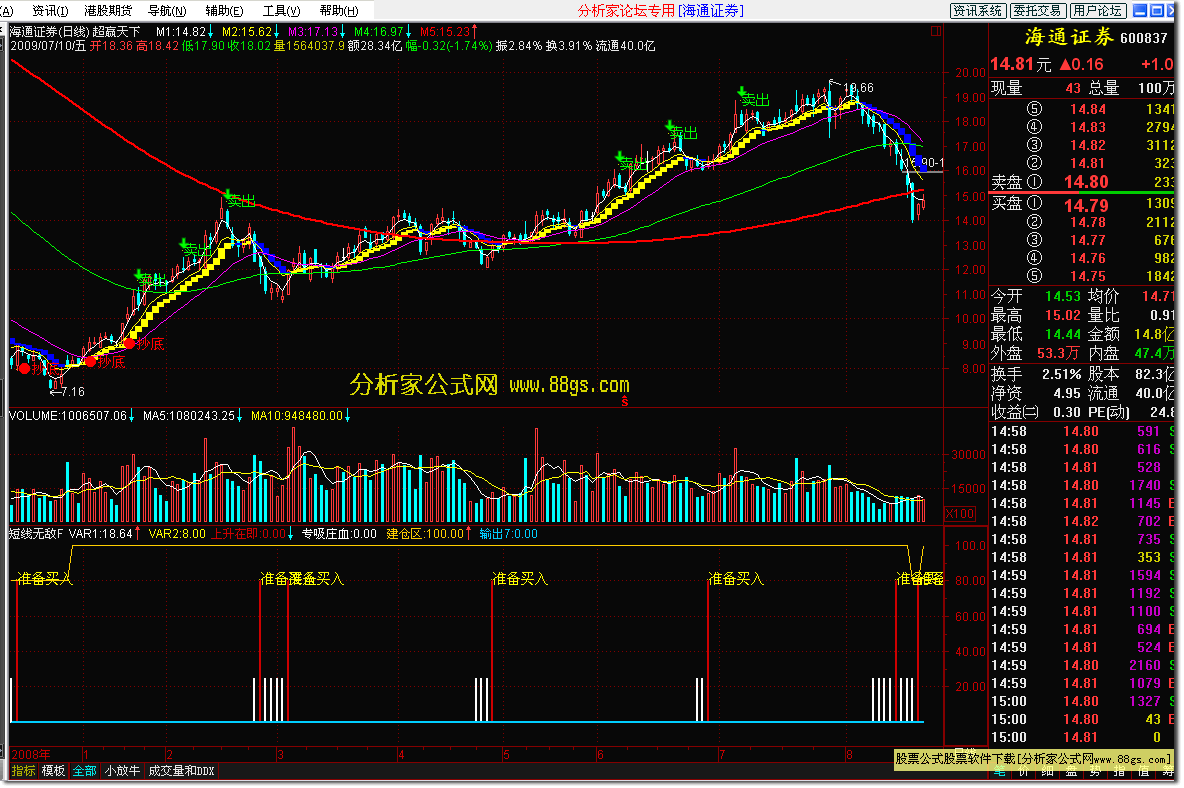This screenshot has height=788, width=1184.
Task: Switch side panel to 价 tab
Action: point(1024,771)
